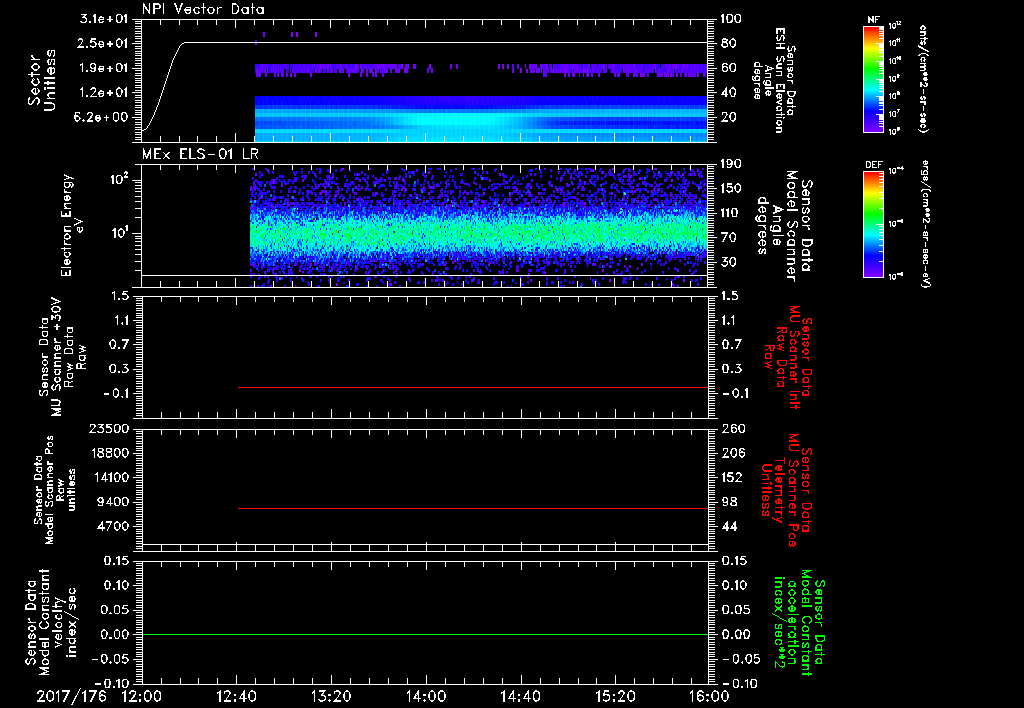Click the '190' scanner angle axis value
1024x708 pixels.
coord(731,164)
